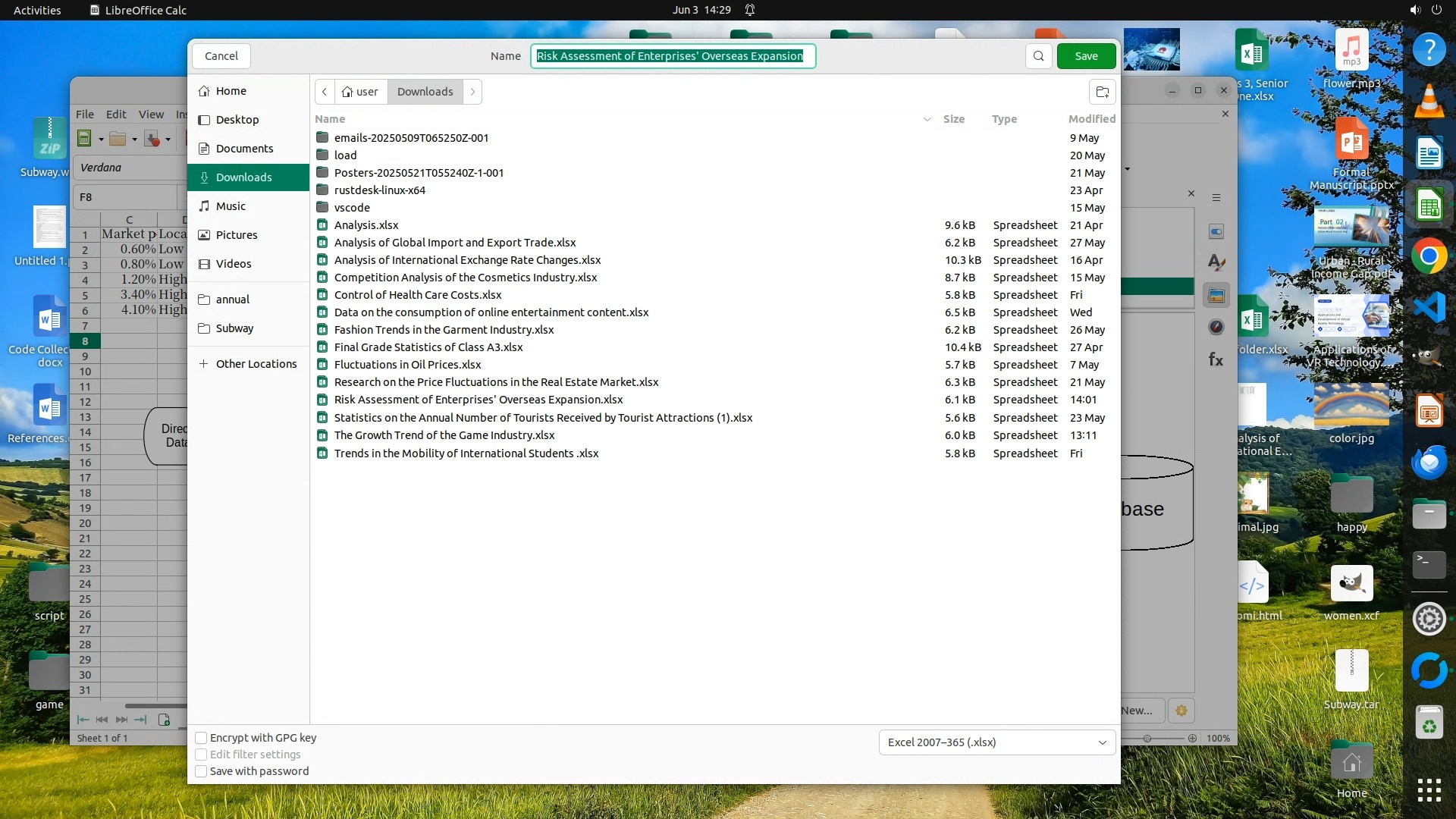1456x819 pixels.
Task: Expand Other Locations in the sidebar
Action: coord(256,364)
